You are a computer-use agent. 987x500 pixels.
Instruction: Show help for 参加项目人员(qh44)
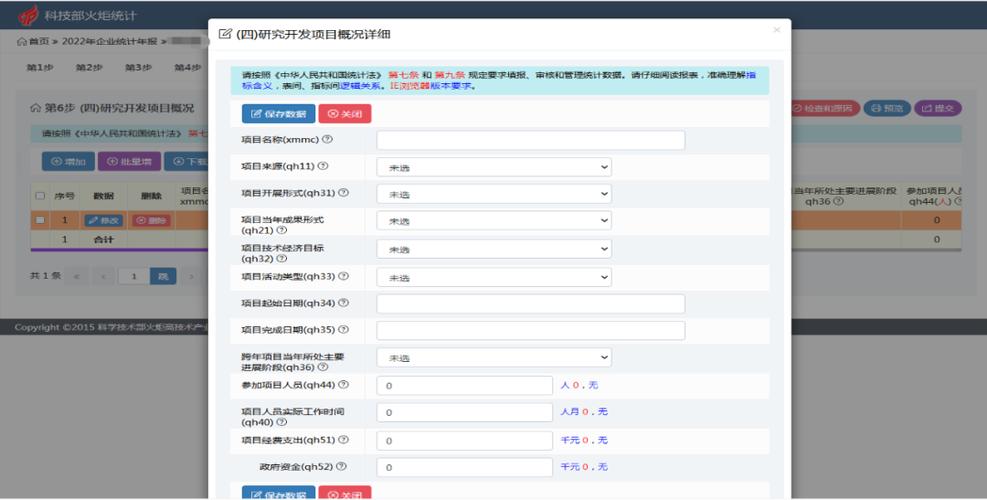click(344, 385)
